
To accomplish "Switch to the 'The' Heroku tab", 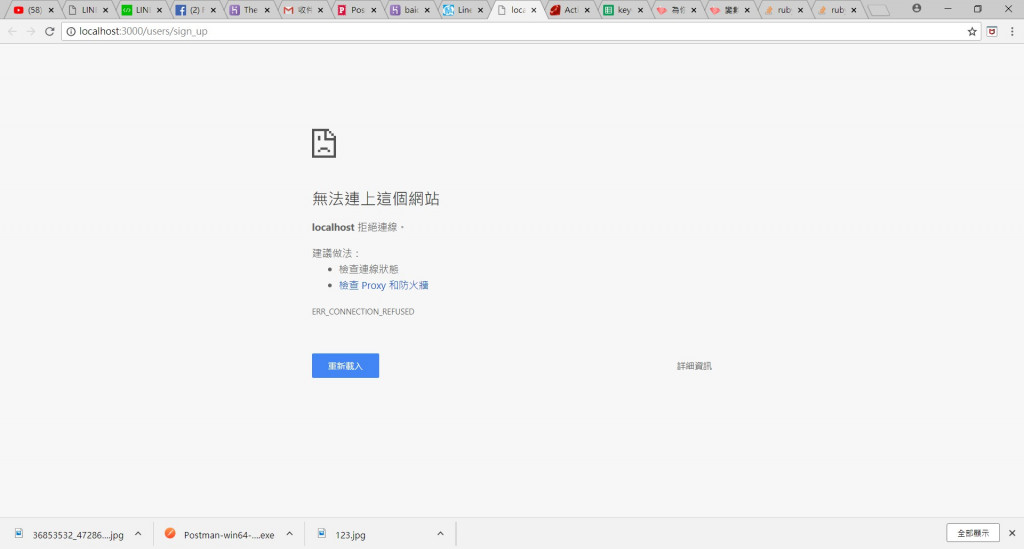I will 248,10.
